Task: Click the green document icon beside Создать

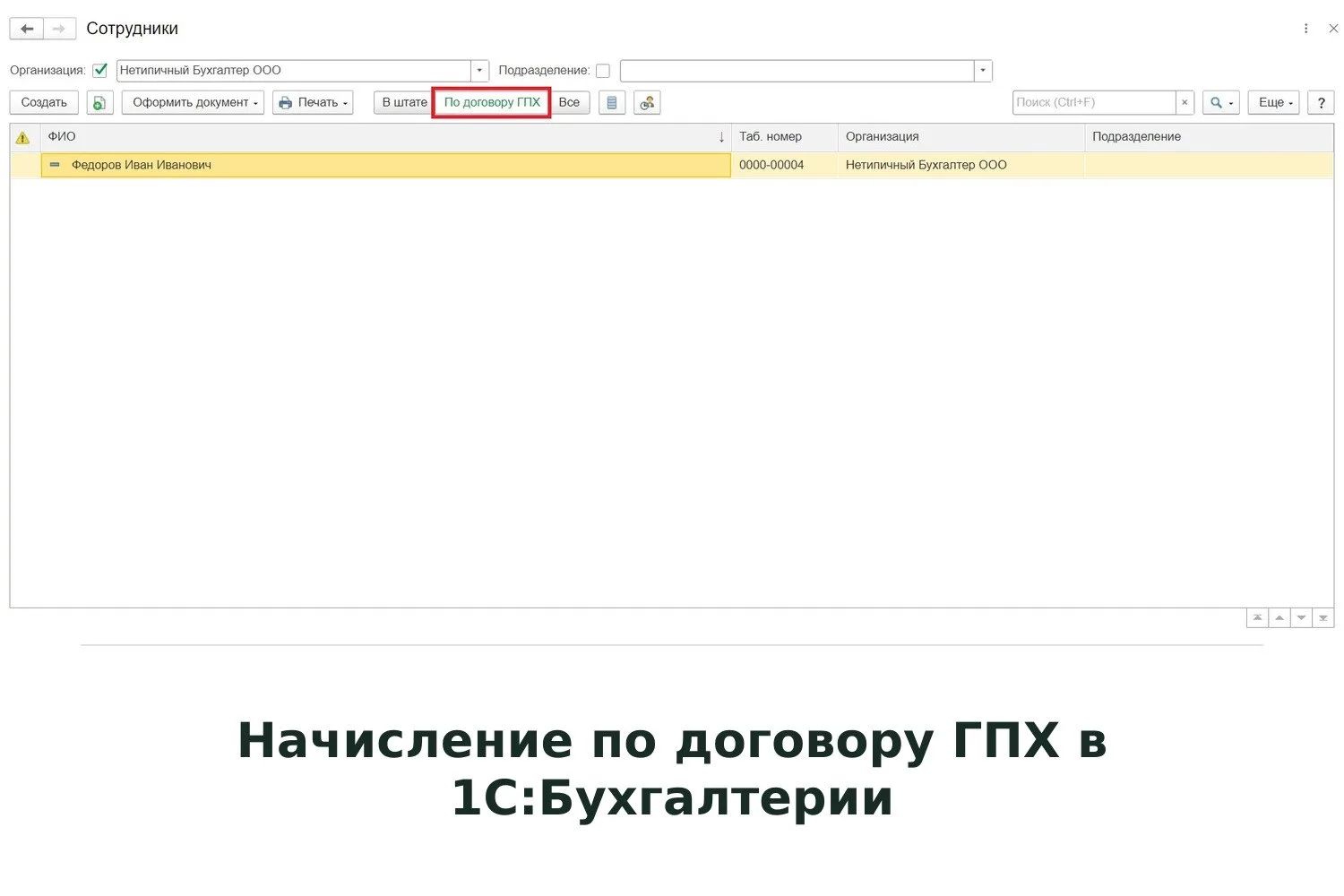Action: 99,103
